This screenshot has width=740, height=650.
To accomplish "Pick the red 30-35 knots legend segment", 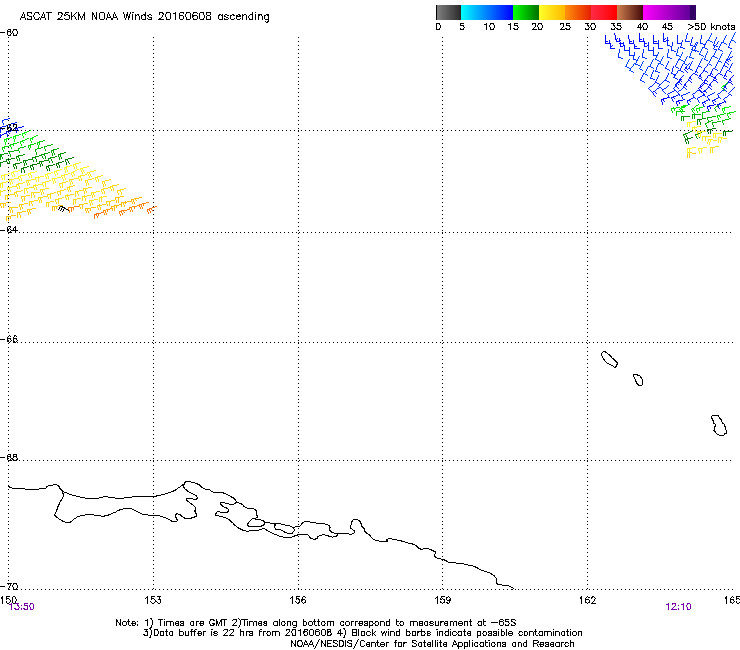I will point(604,12).
